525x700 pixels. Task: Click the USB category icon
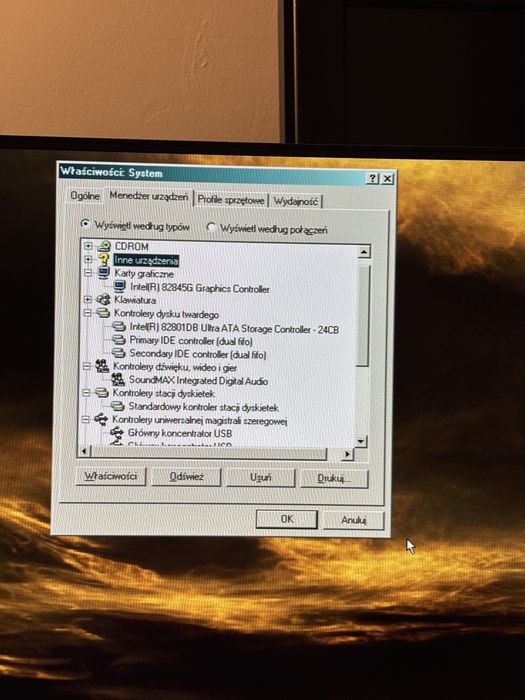pyautogui.click(x=101, y=420)
